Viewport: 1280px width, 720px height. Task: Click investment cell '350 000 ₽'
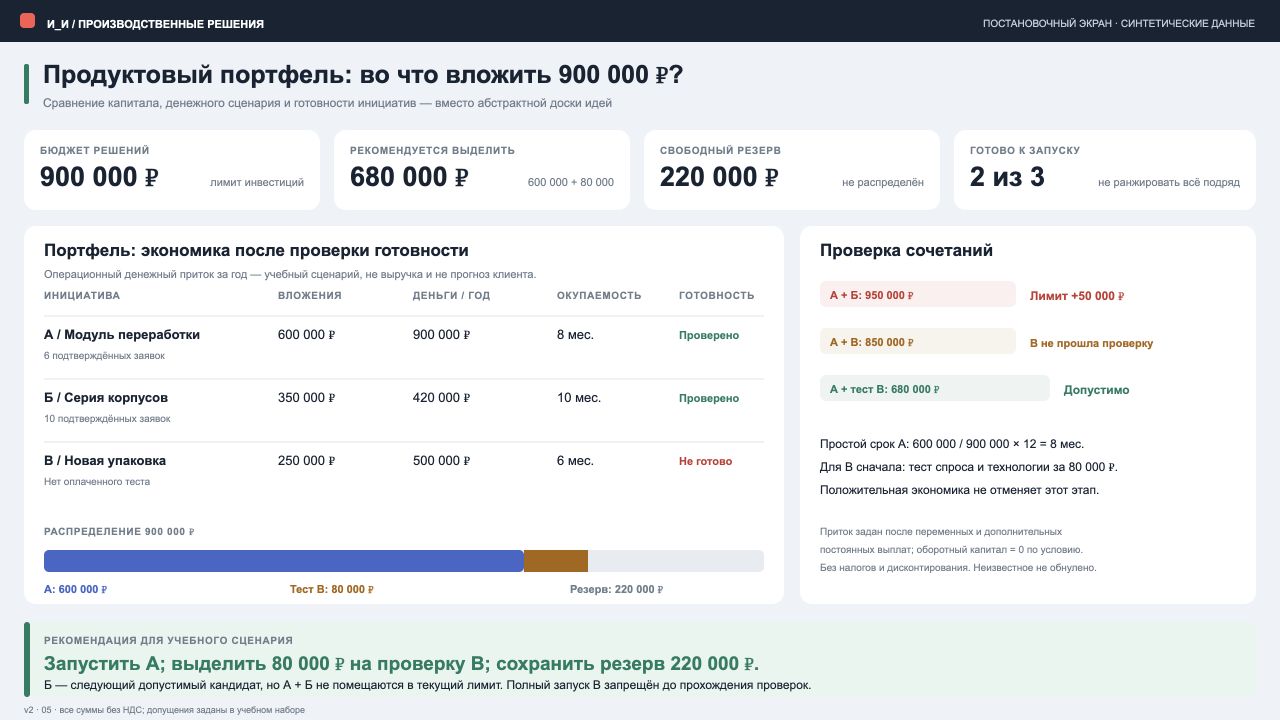tap(307, 398)
